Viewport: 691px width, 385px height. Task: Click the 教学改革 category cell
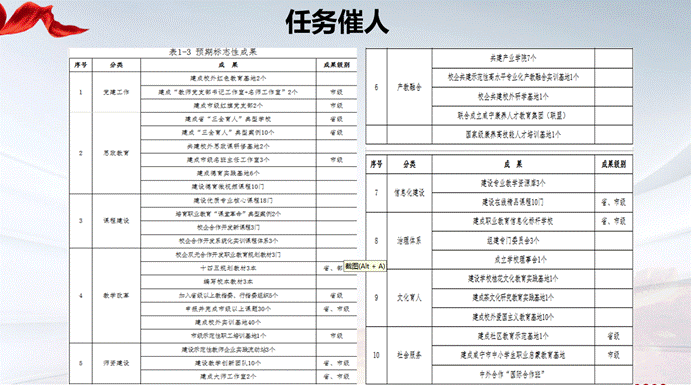click(x=116, y=296)
